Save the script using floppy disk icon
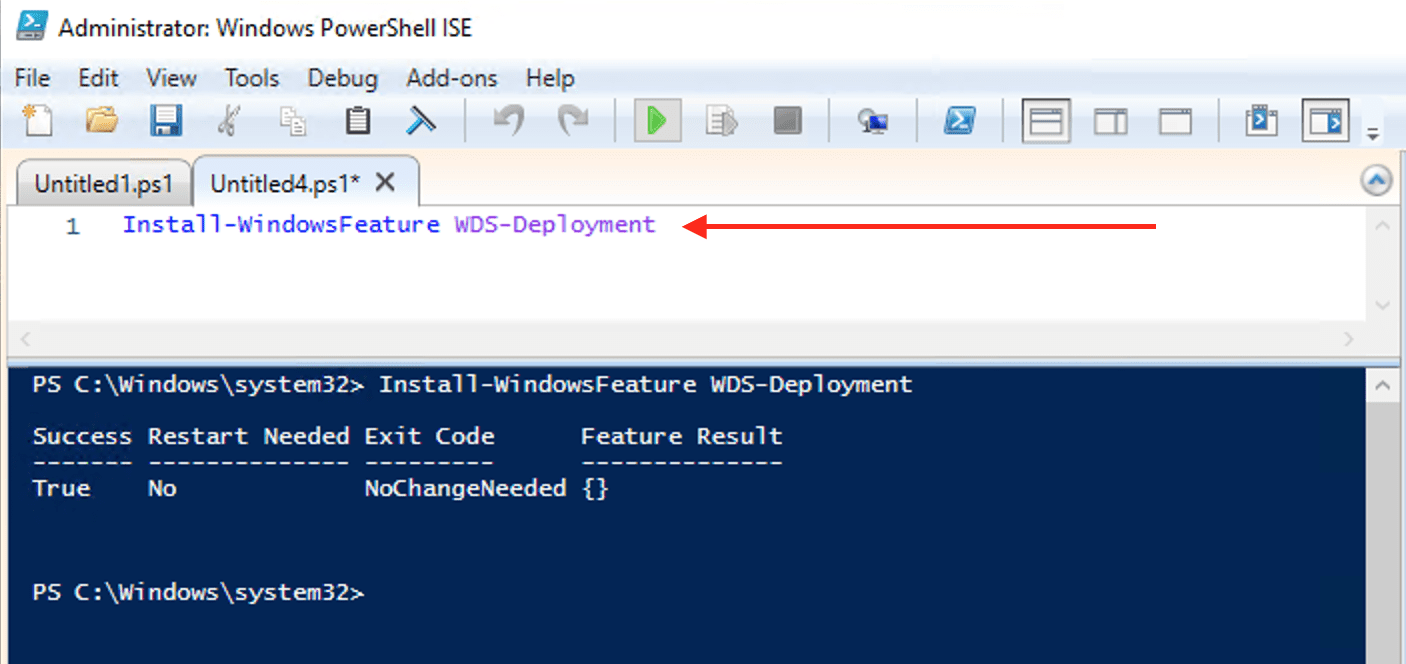 [x=165, y=121]
